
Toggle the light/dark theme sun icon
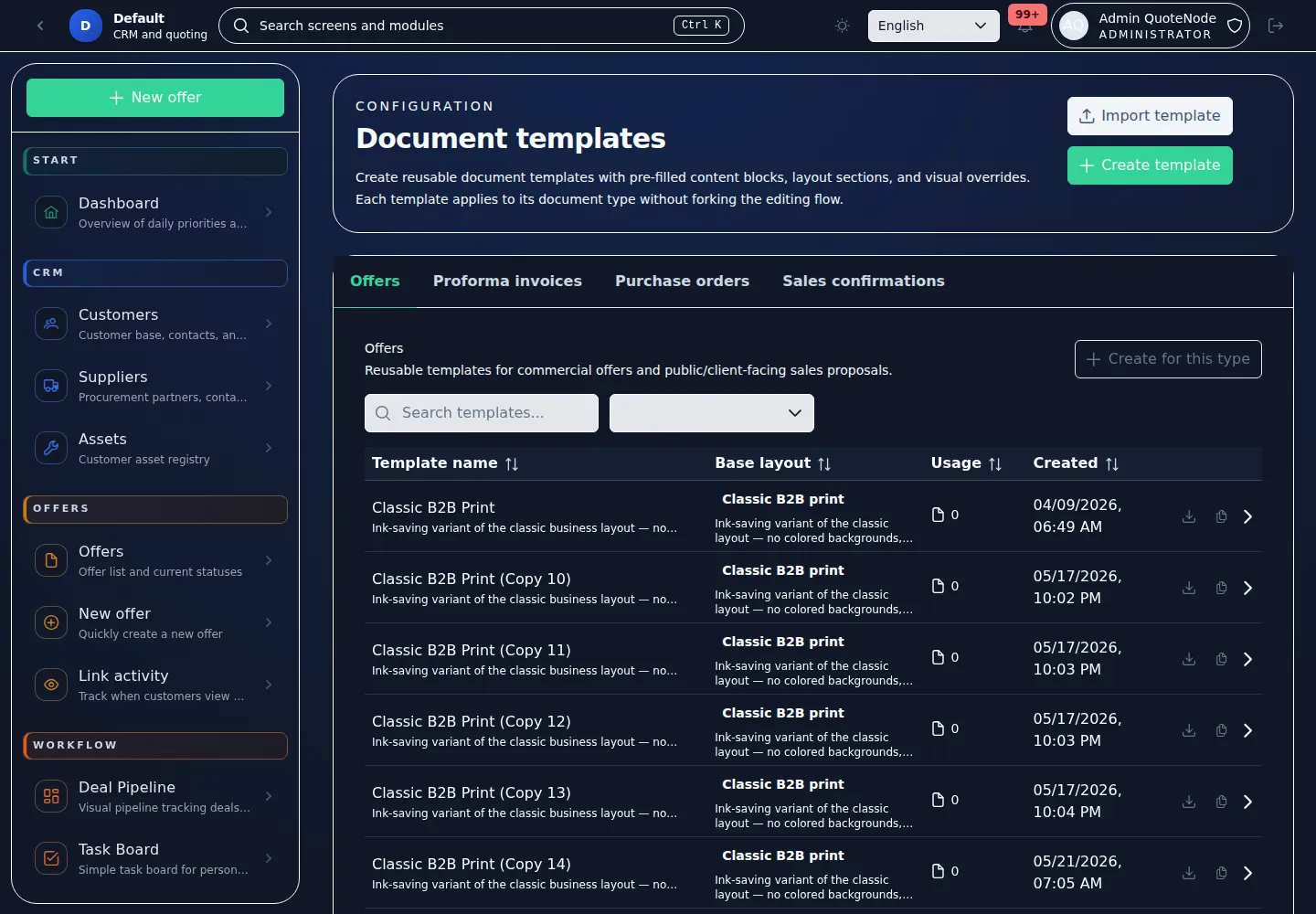click(x=843, y=26)
